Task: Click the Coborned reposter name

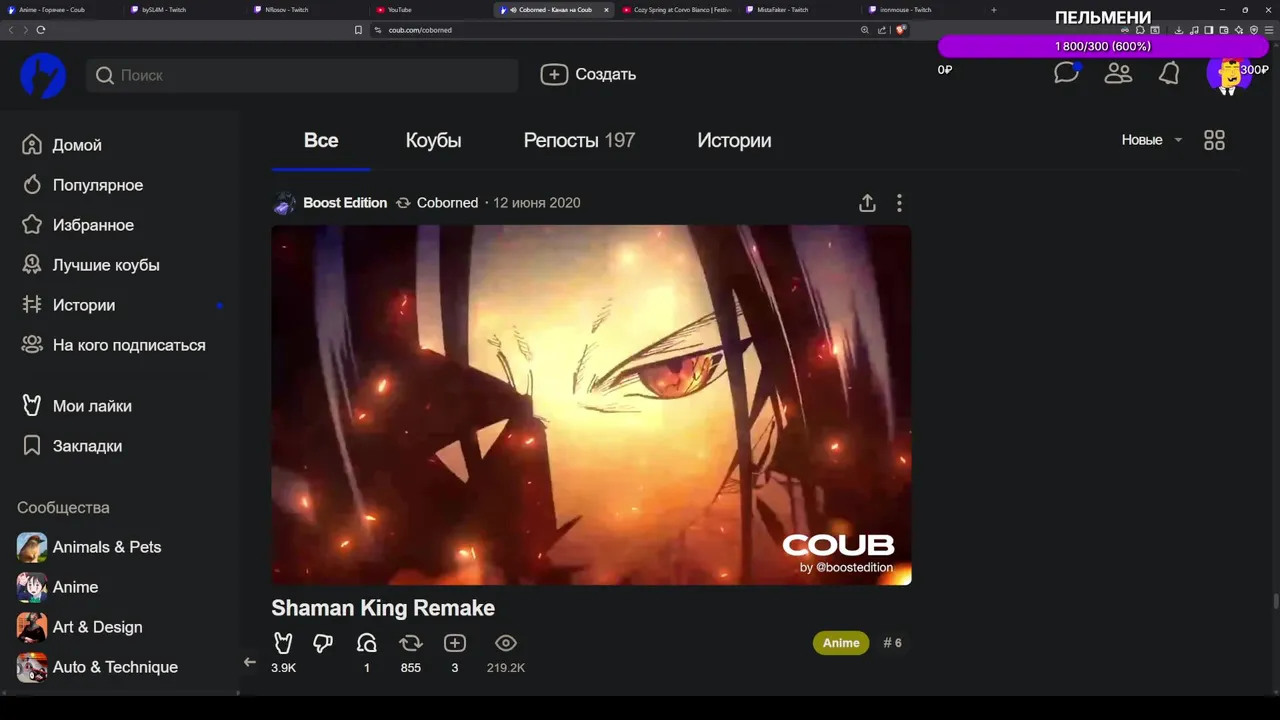Action: 447,203
